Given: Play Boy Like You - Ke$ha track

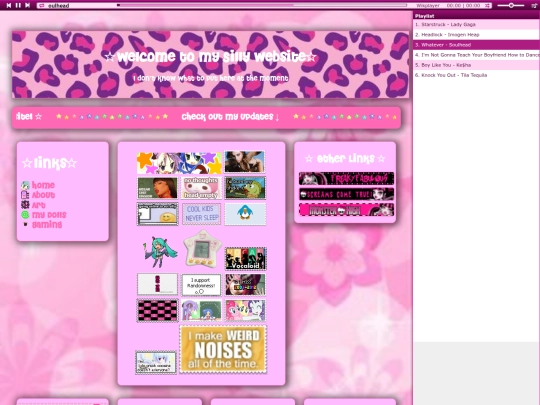Looking at the screenshot, I should pyautogui.click(x=476, y=65).
